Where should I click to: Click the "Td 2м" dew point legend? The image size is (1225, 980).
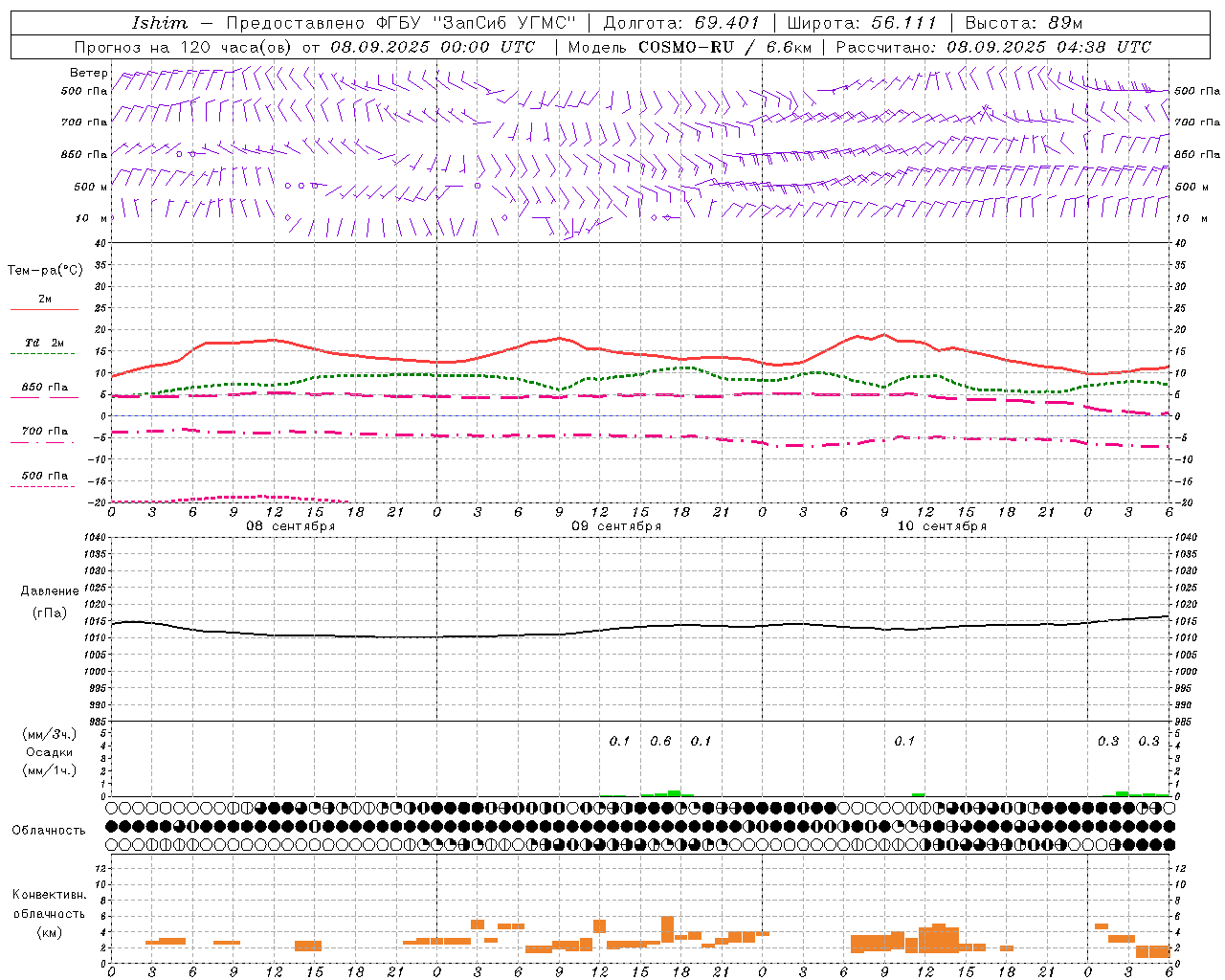tap(45, 343)
